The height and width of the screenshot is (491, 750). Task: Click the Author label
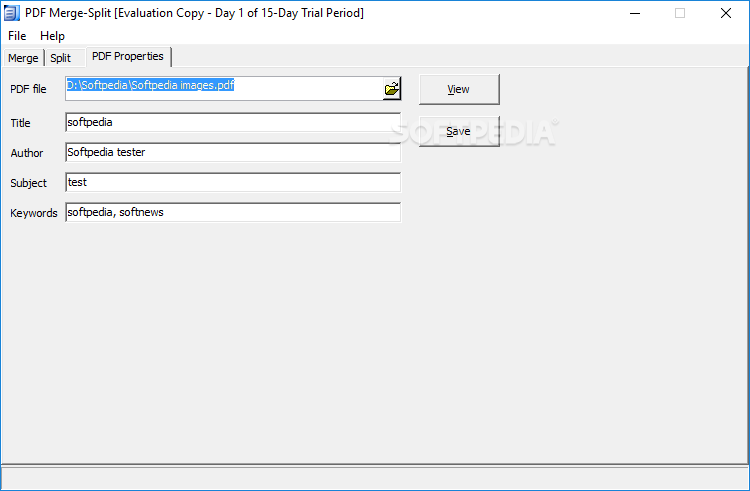[x=27, y=153]
